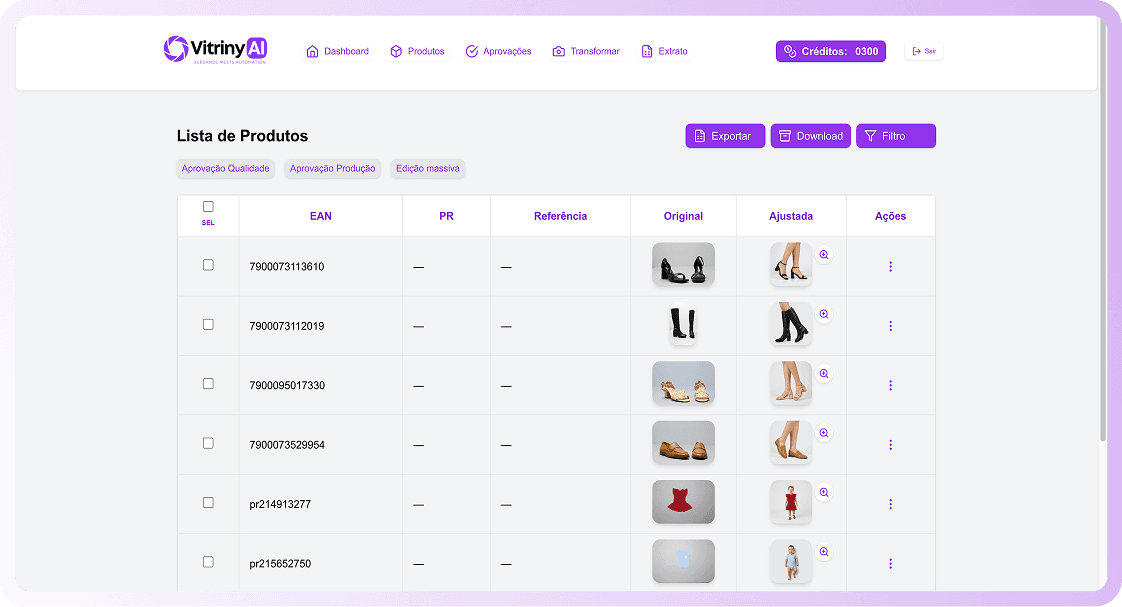Image resolution: width=1122 pixels, height=607 pixels.
Task: Click the Download button
Action: point(811,136)
